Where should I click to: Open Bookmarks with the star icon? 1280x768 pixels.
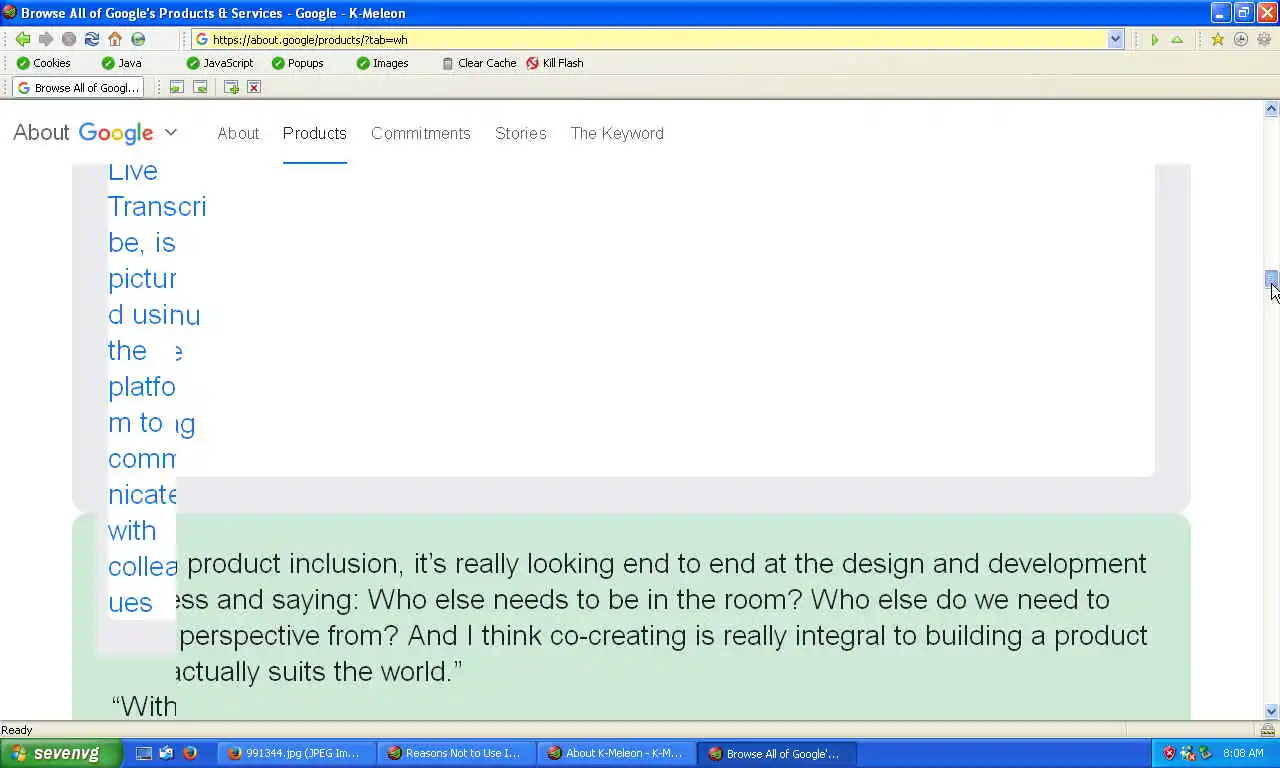[1217, 40]
